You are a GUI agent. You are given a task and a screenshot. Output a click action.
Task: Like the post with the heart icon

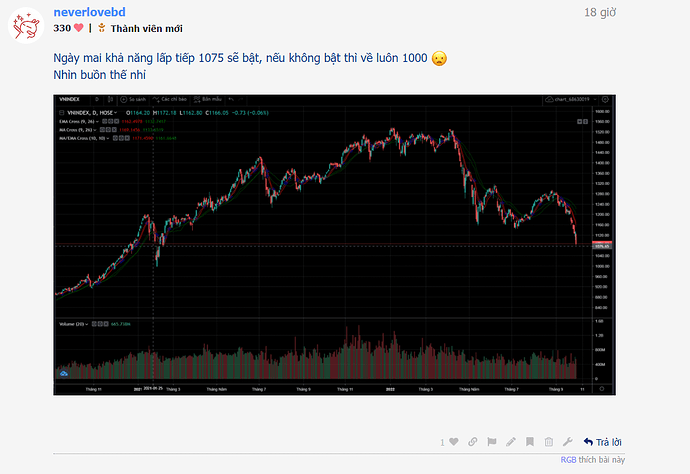pos(454,441)
